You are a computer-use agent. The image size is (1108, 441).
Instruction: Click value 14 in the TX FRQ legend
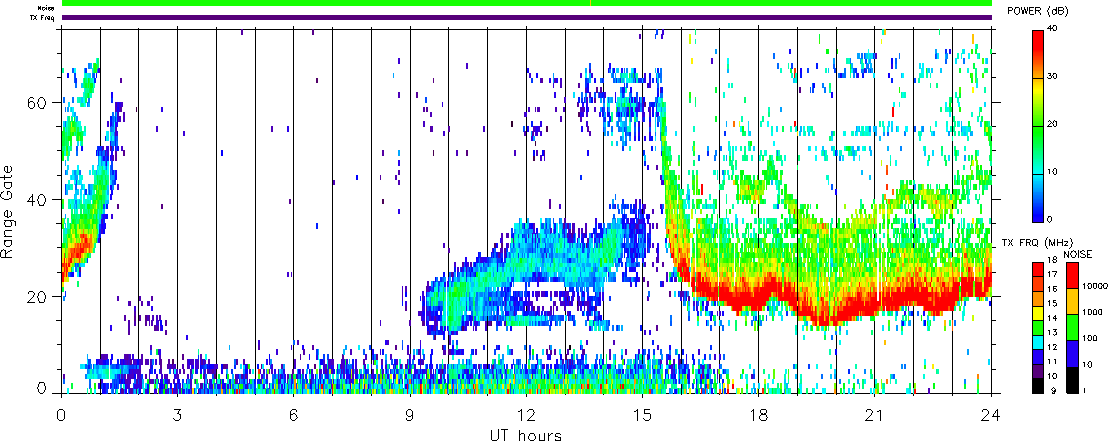1052,318
